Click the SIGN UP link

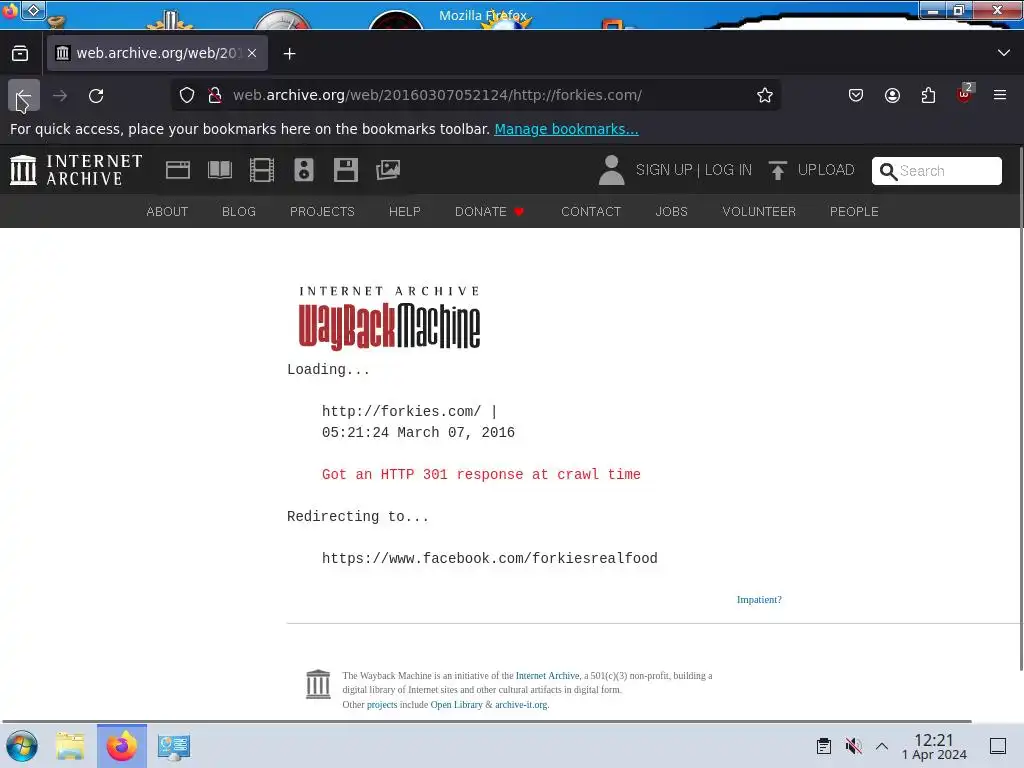click(x=664, y=170)
